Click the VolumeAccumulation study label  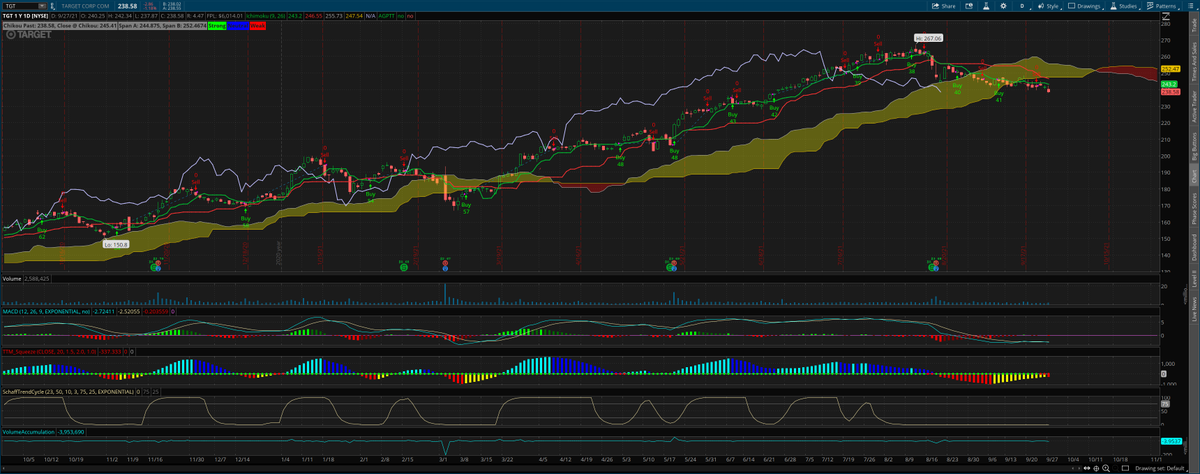coord(29,431)
